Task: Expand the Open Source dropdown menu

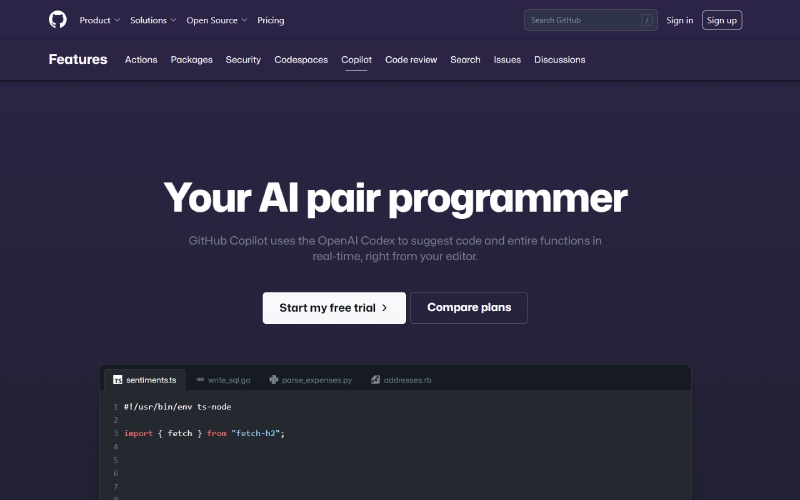Action: 217,20
